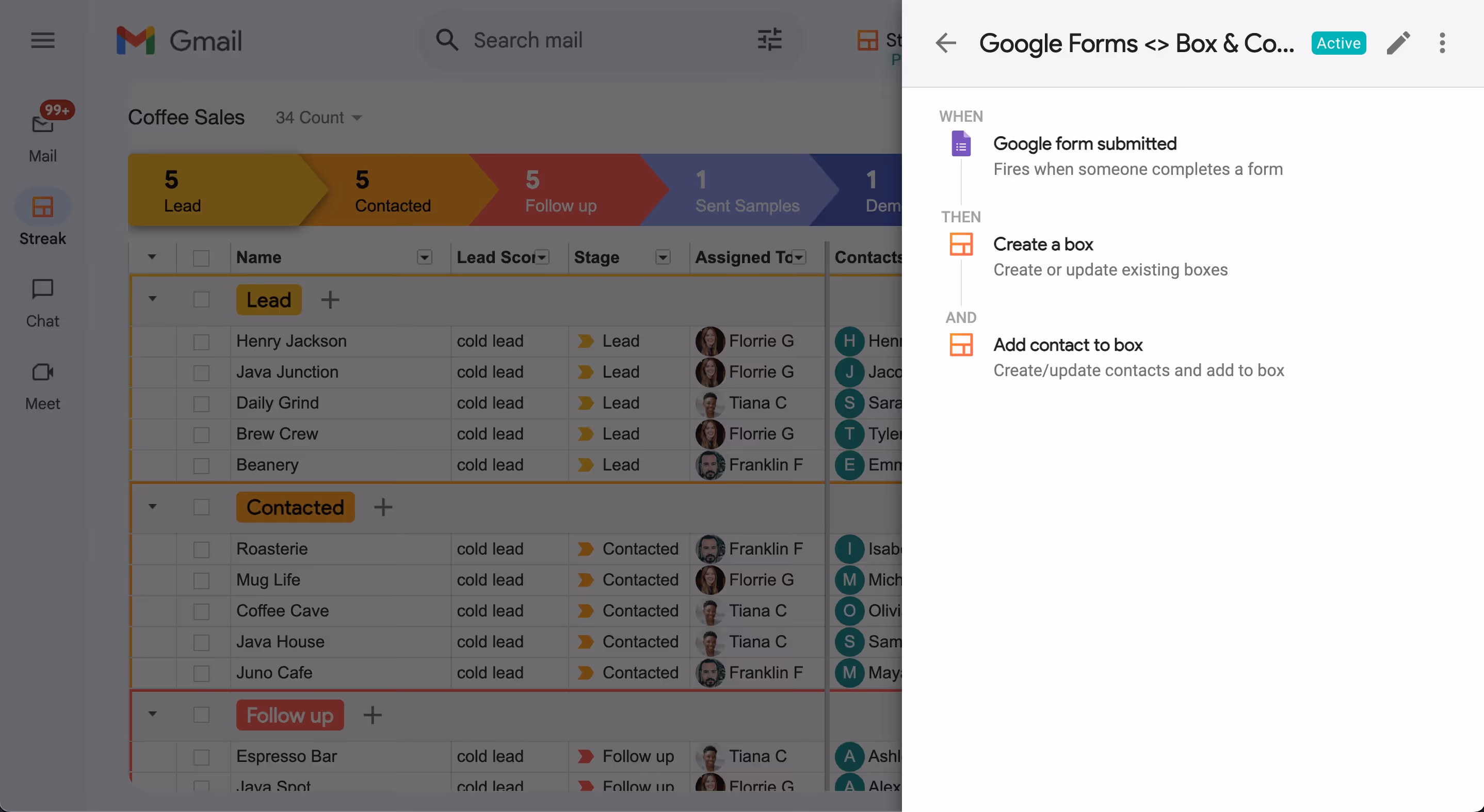1484x812 pixels.
Task: Click Florrie G avatar in Henry Jackson row
Action: (x=709, y=341)
